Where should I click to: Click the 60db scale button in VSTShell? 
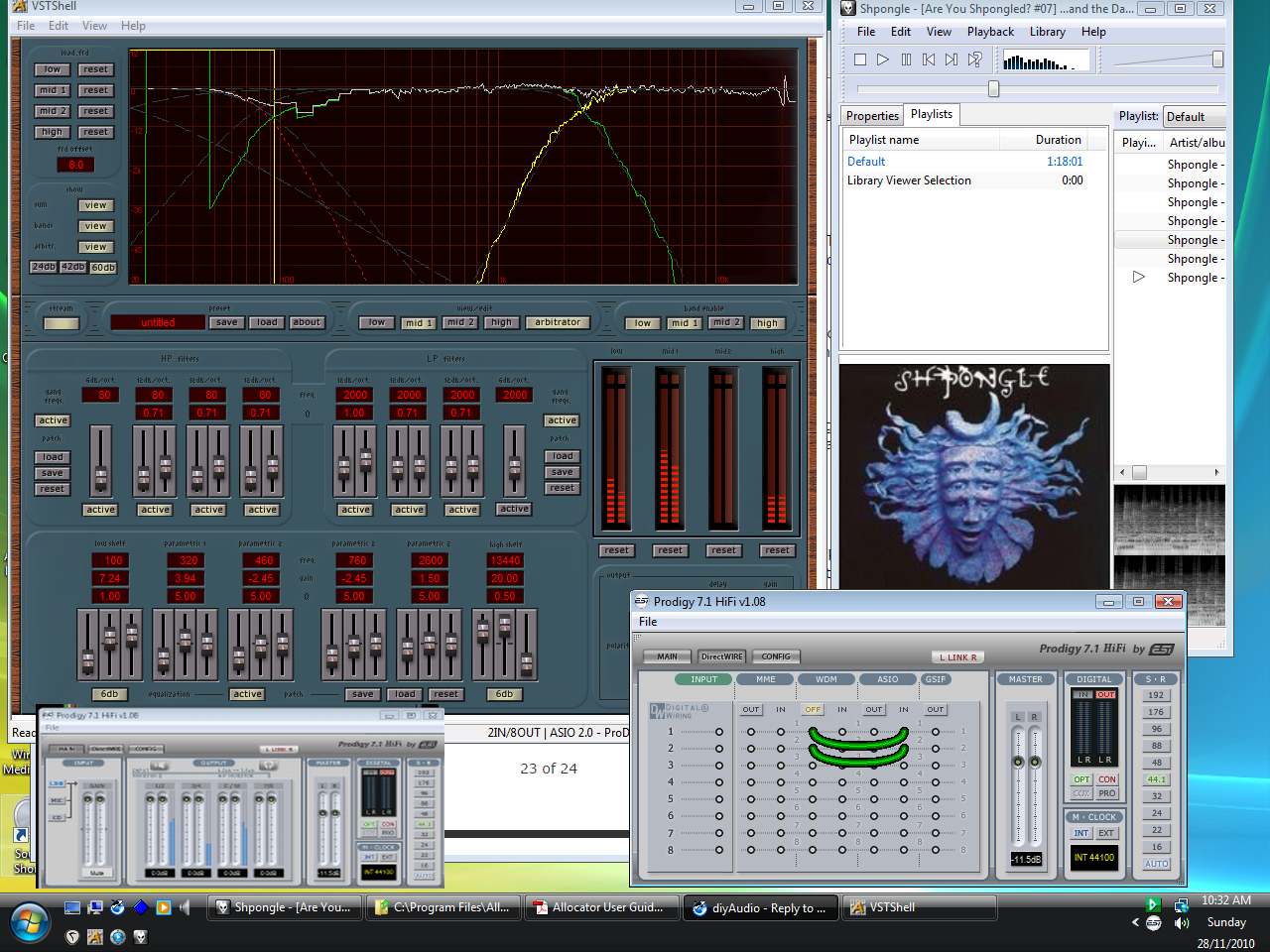[103, 268]
